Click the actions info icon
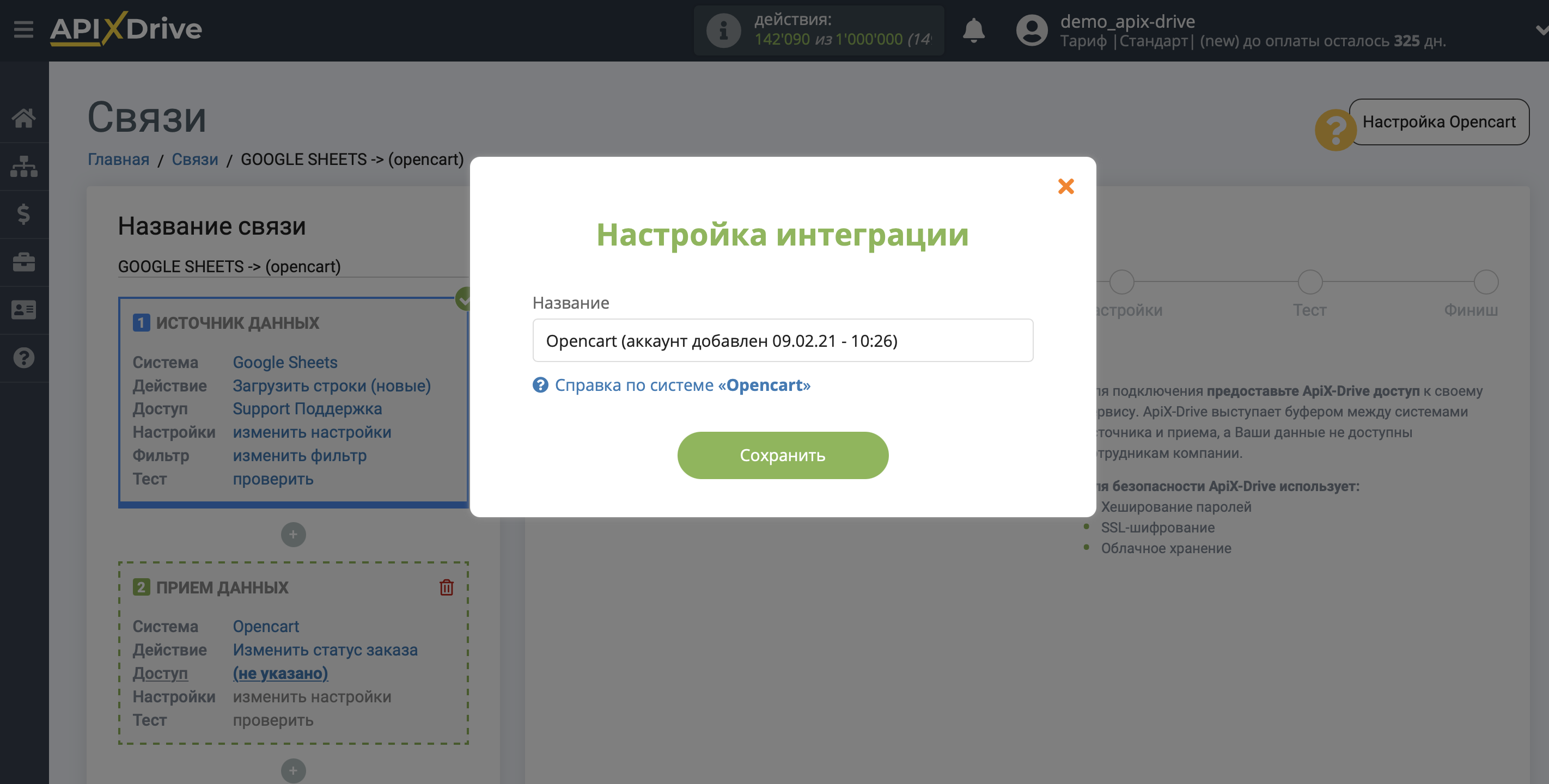This screenshot has width=1549, height=784. [723, 30]
